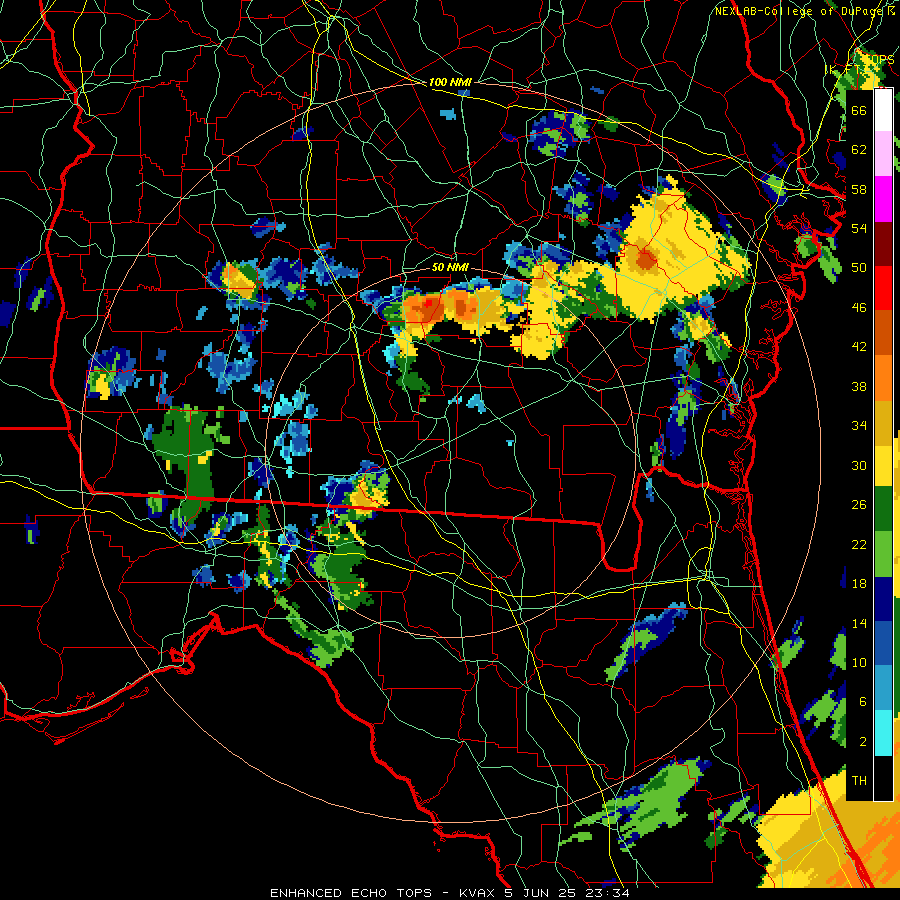This screenshot has height=900, width=900.
Task: Click the 66 value on legend scale
Action: pos(859,110)
